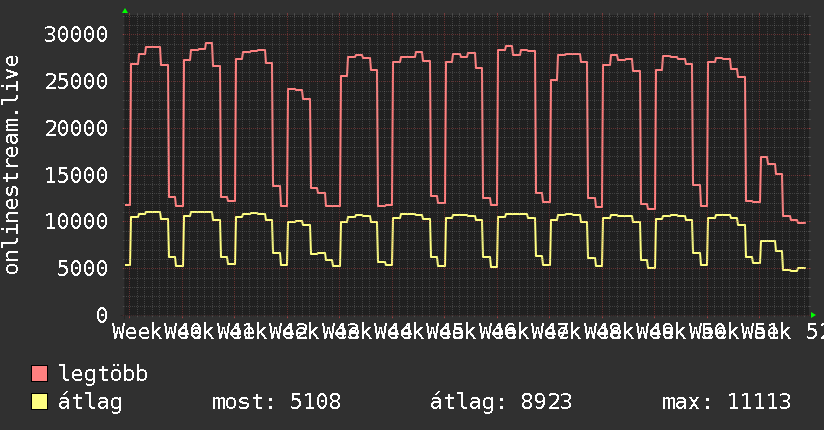Click green arrow at end of x-axis
The height and width of the screenshot is (430, 824).
813,315
